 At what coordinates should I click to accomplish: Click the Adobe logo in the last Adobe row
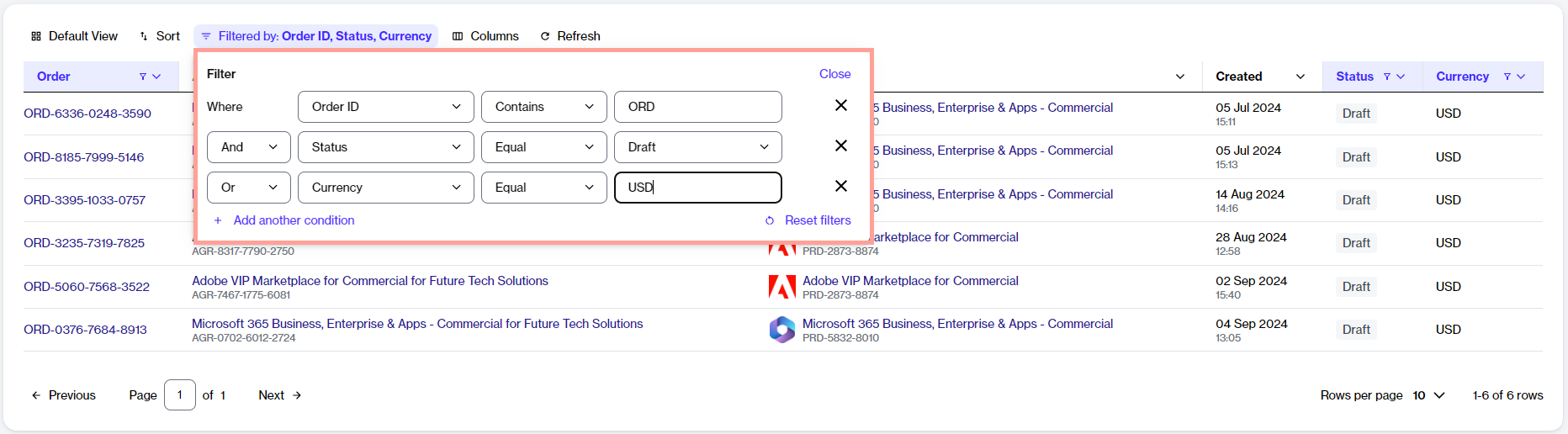(781, 287)
